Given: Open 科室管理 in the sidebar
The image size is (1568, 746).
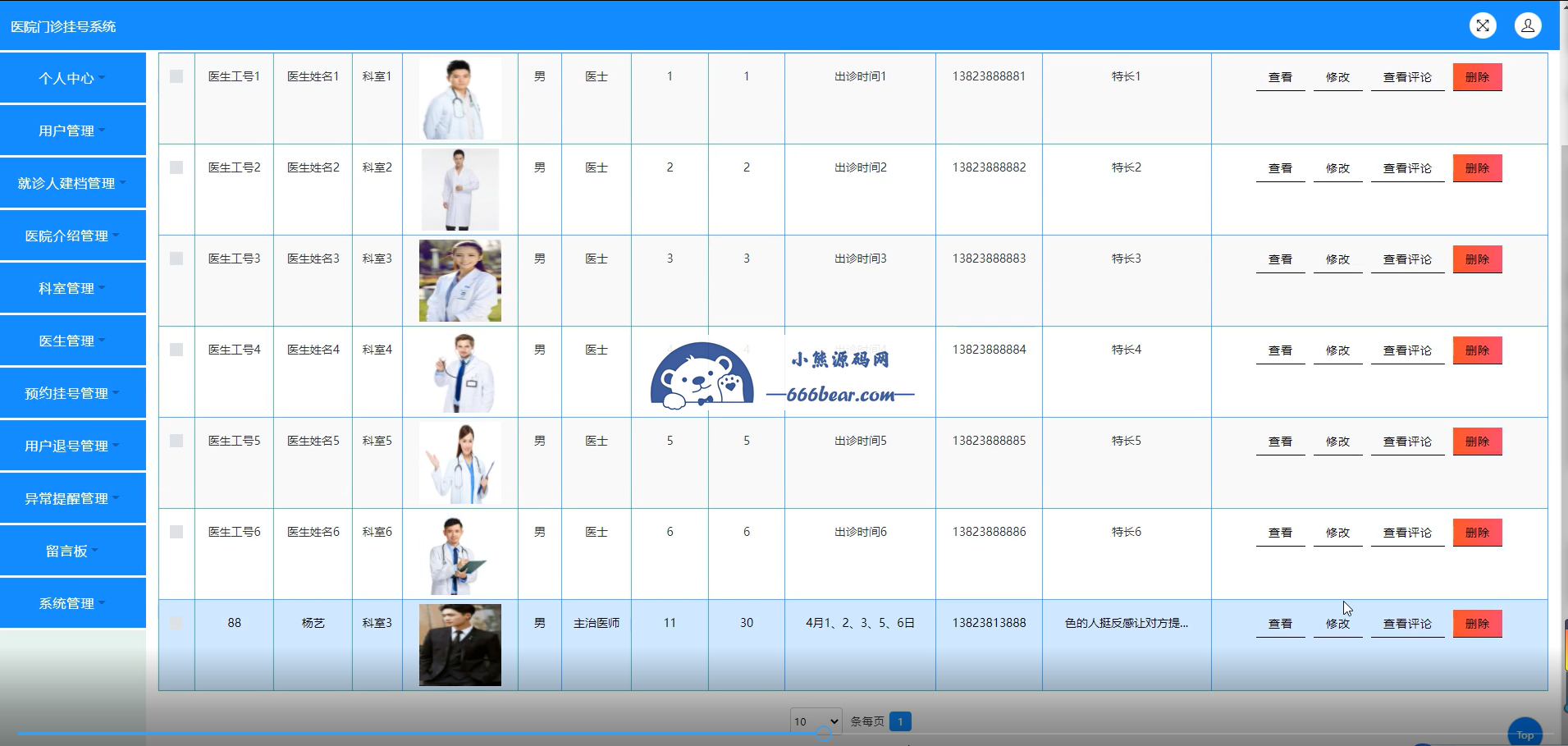Looking at the screenshot, I should pyautogui.click(x=72, y=288).
